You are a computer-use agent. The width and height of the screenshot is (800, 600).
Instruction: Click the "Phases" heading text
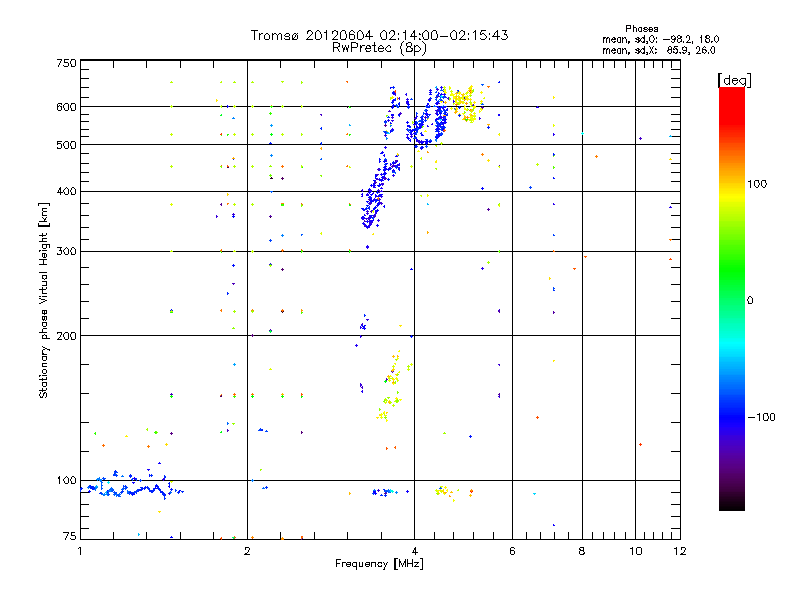[641, 29]
